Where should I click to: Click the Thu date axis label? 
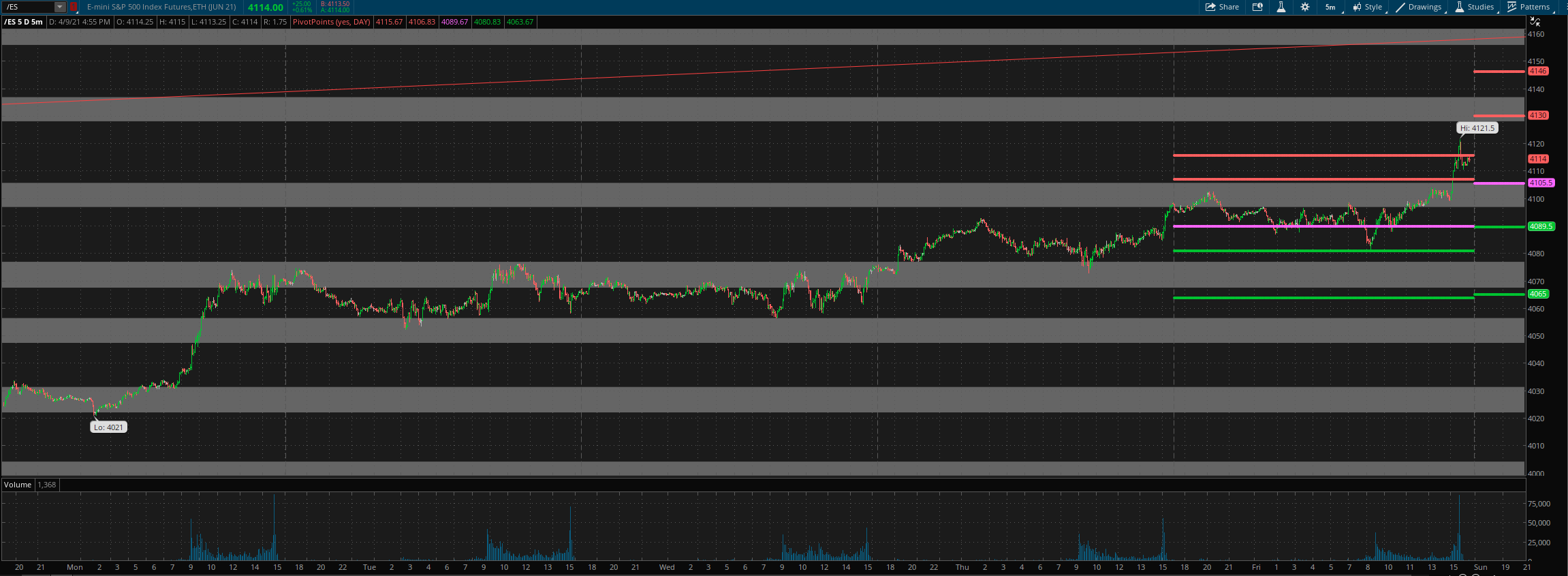(x=962, y=567)
